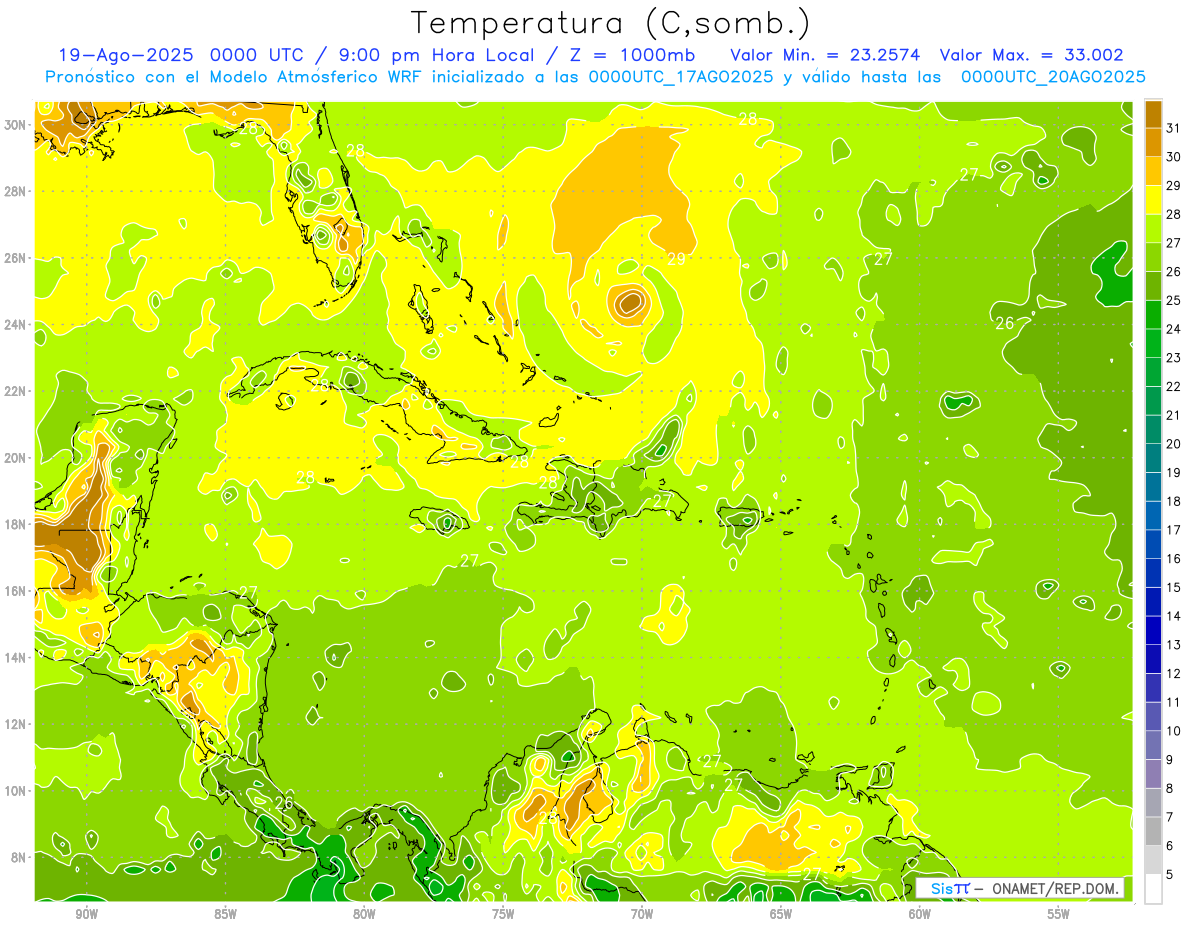This screenshot has height=927, width=1200.
Task: Click the title "Temperatura (C,somb.)"
Action: (610, 22)
